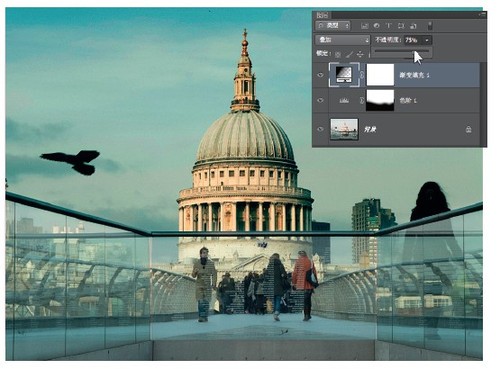Select the 背景 layer thumbnail
The width and height of the screenshot is (500, 369).
pos(344,129)
